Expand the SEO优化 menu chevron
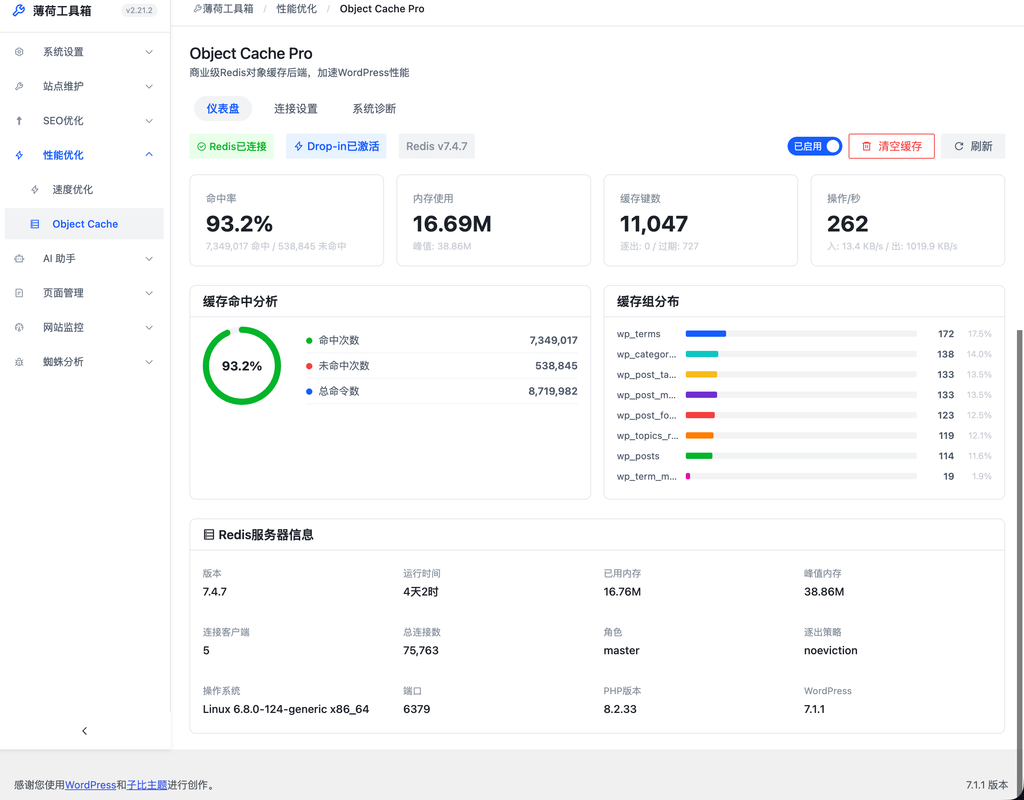1024x800 pixels. click(x=149, y=121)
